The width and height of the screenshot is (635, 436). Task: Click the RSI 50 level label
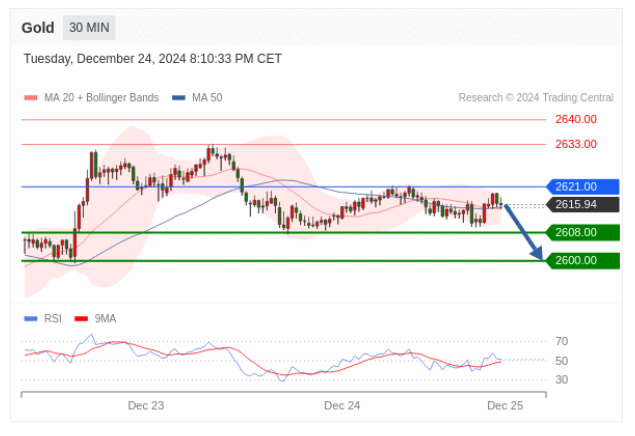[562, 361]
